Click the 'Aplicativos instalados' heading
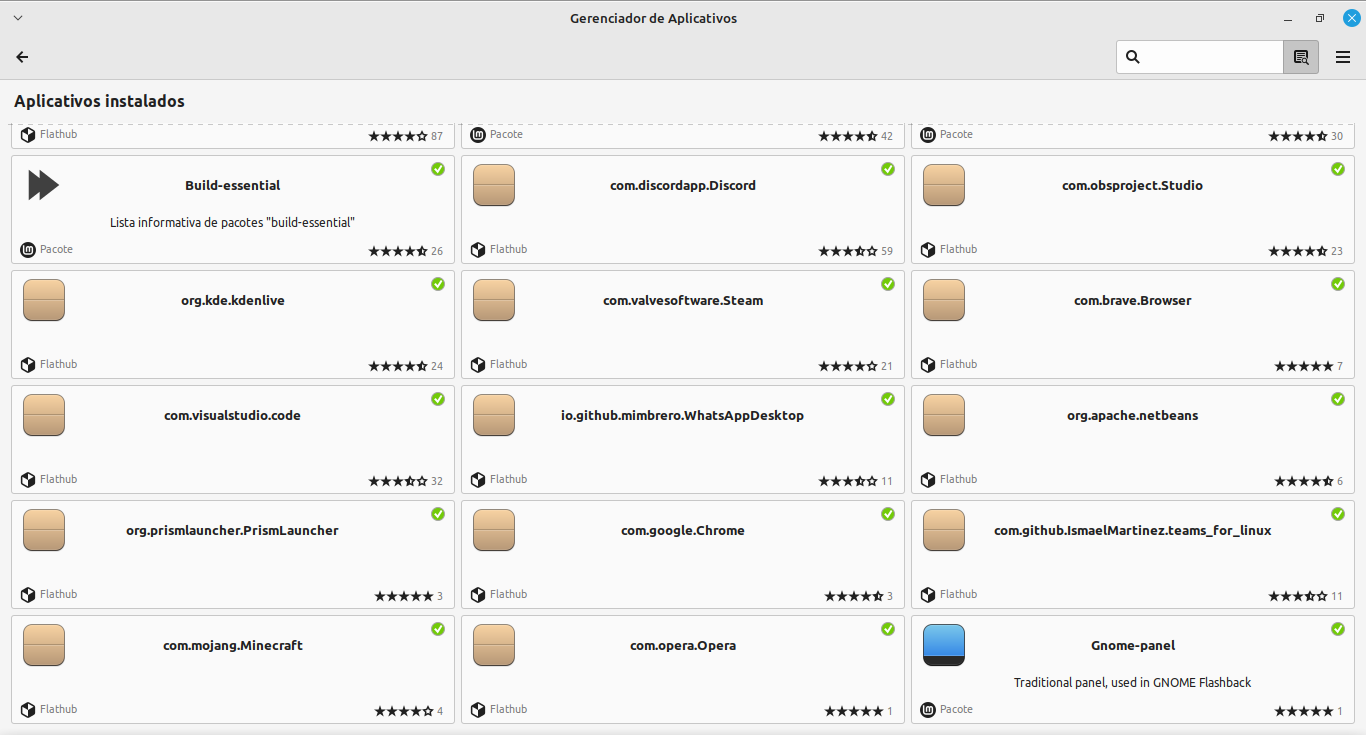 pos(99,101)
